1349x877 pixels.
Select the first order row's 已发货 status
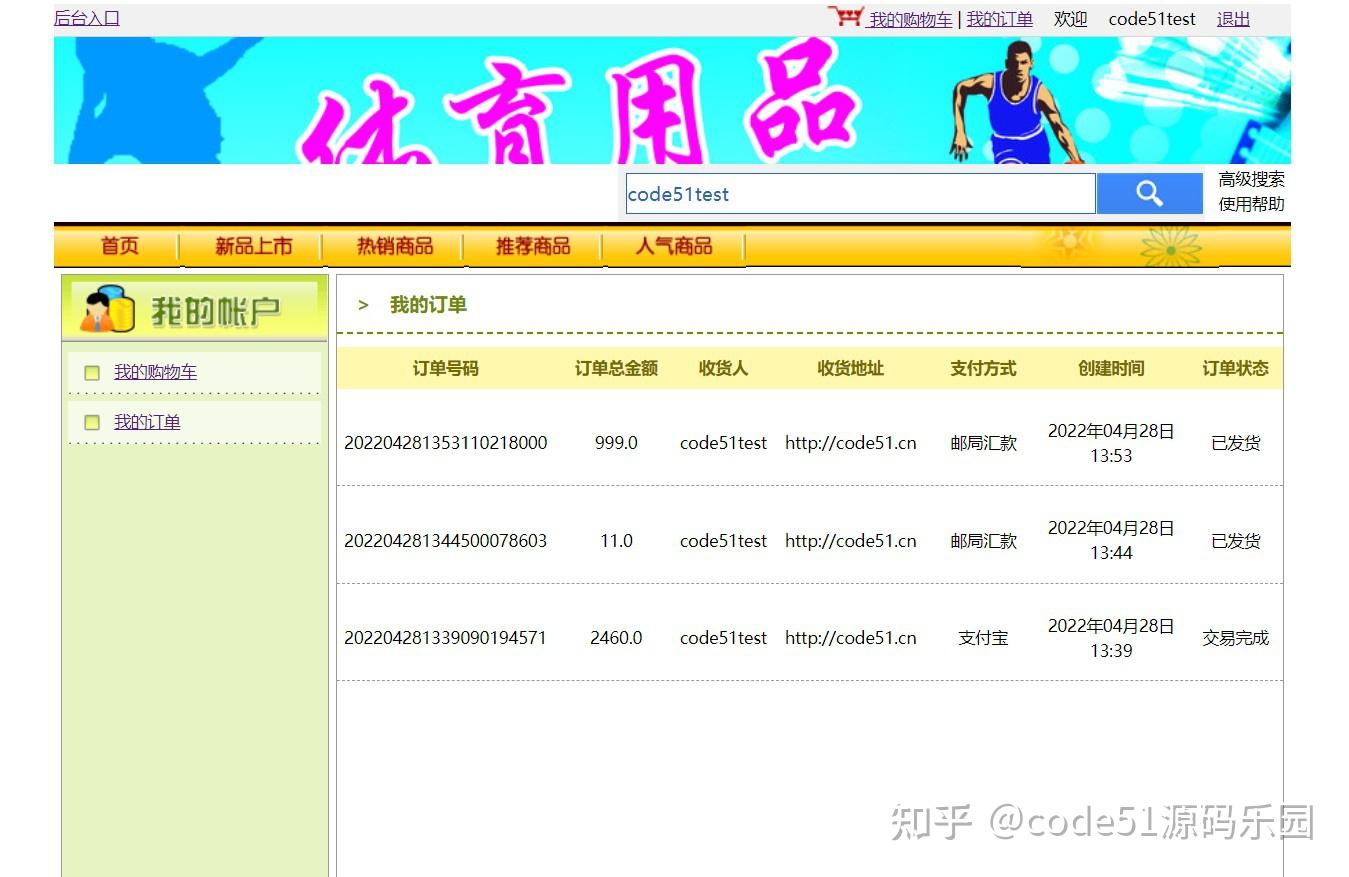pyautogui.click(x=1234, y=443)
